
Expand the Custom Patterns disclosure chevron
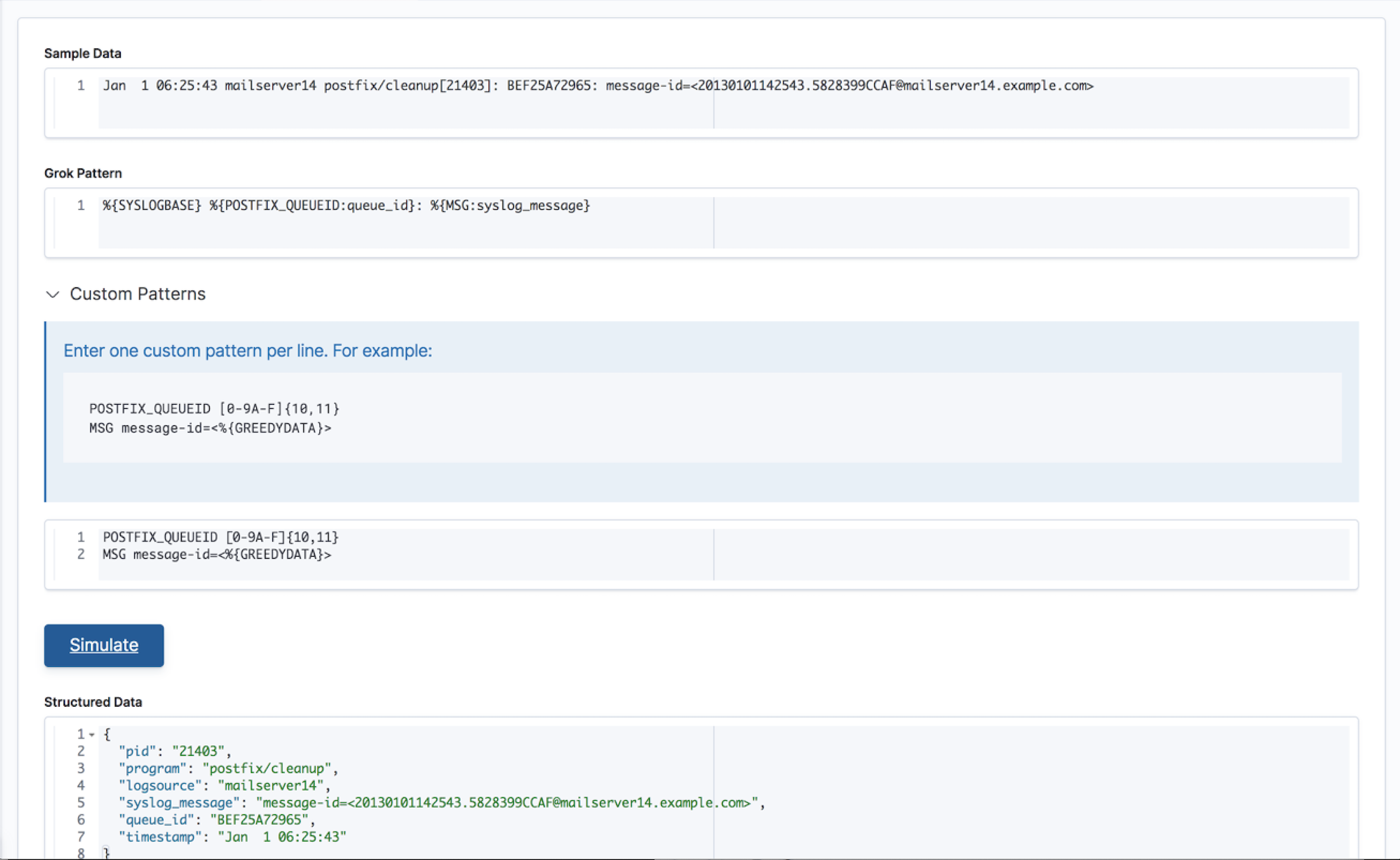[53, 295]
